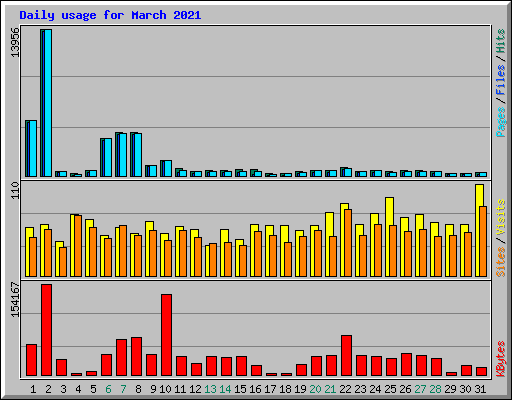Click the cyan Pages bar for day 1

(33, 149)
